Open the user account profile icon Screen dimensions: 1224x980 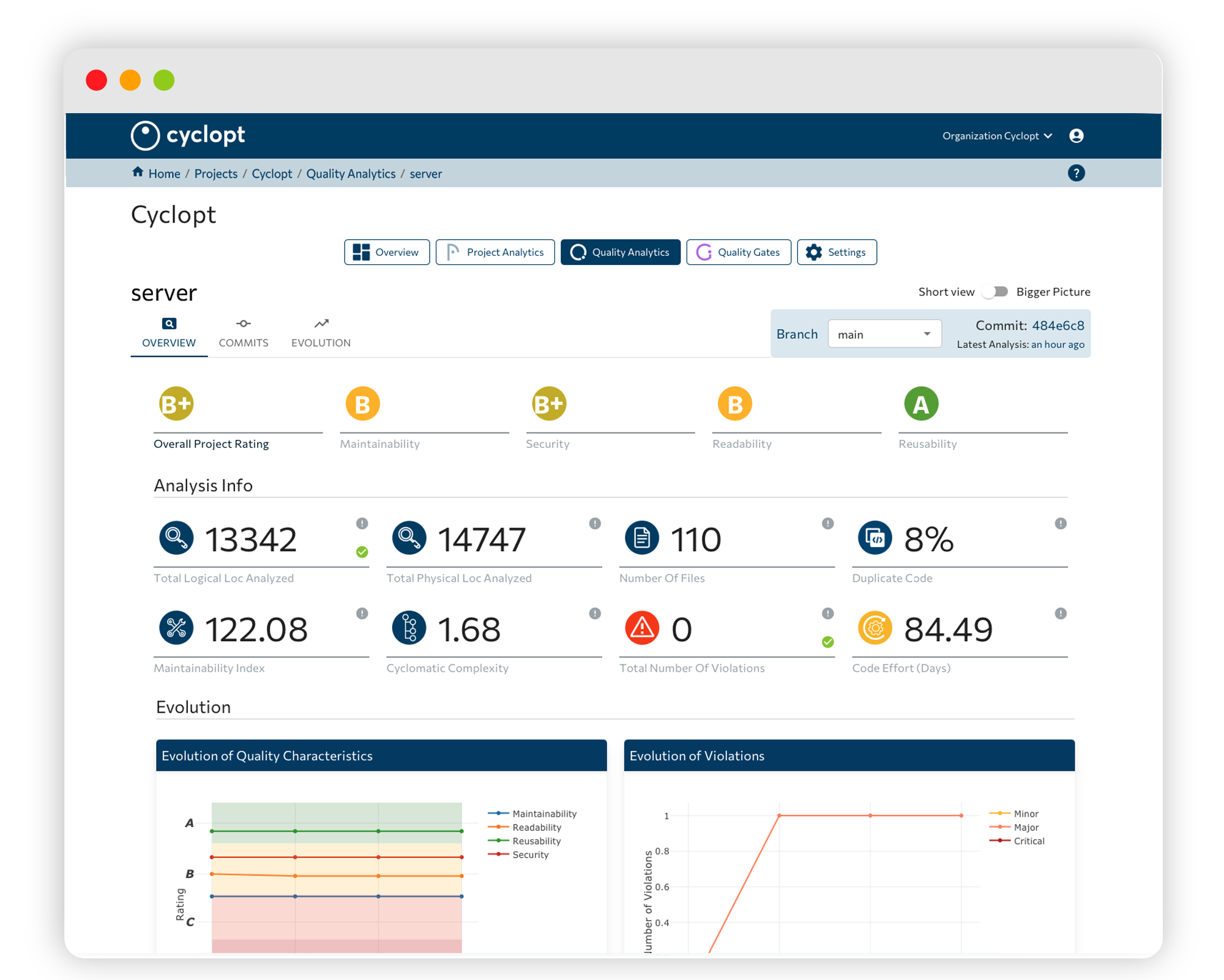1076,136
